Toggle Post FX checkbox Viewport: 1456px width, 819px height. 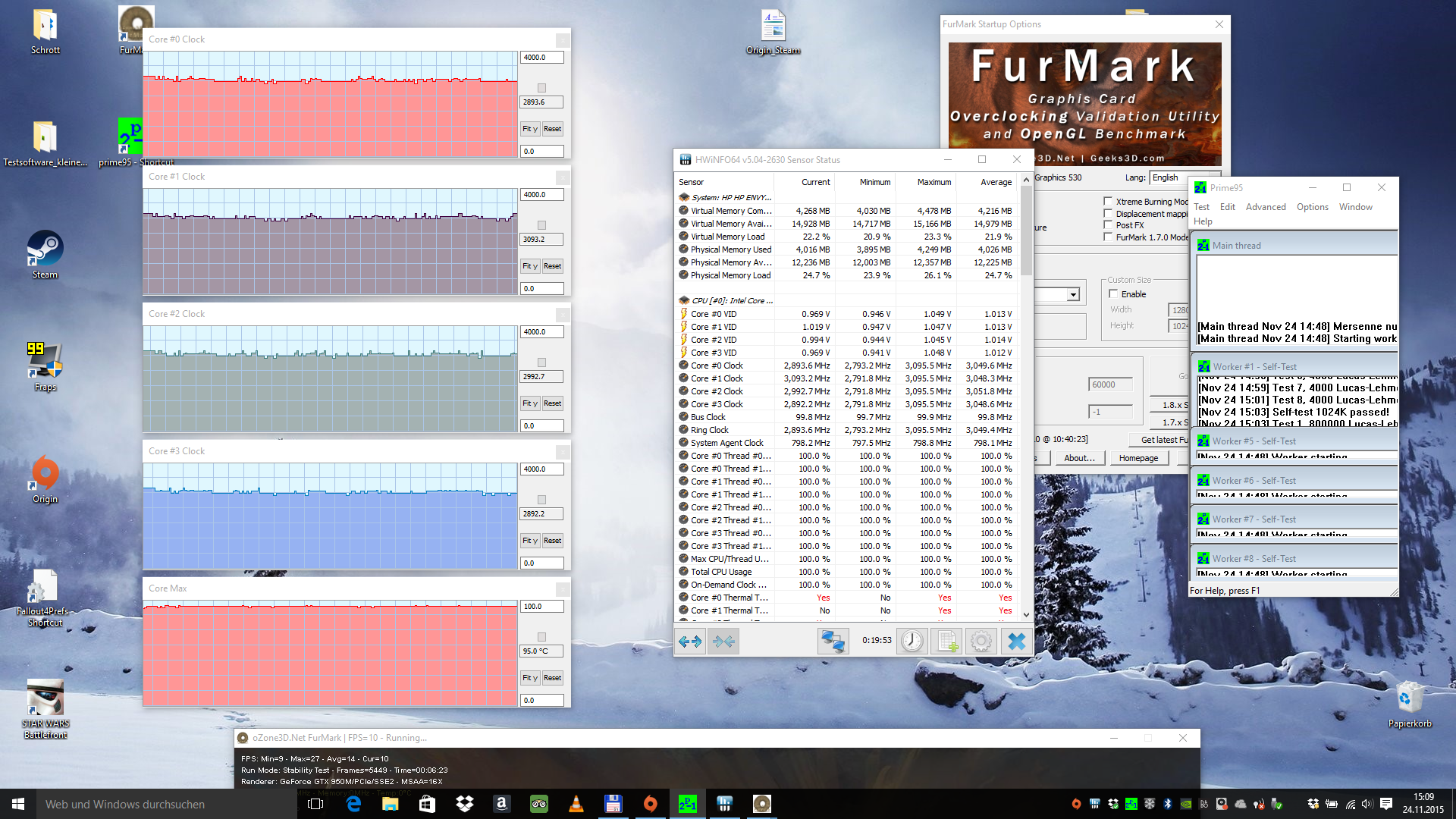[1108, 225]
